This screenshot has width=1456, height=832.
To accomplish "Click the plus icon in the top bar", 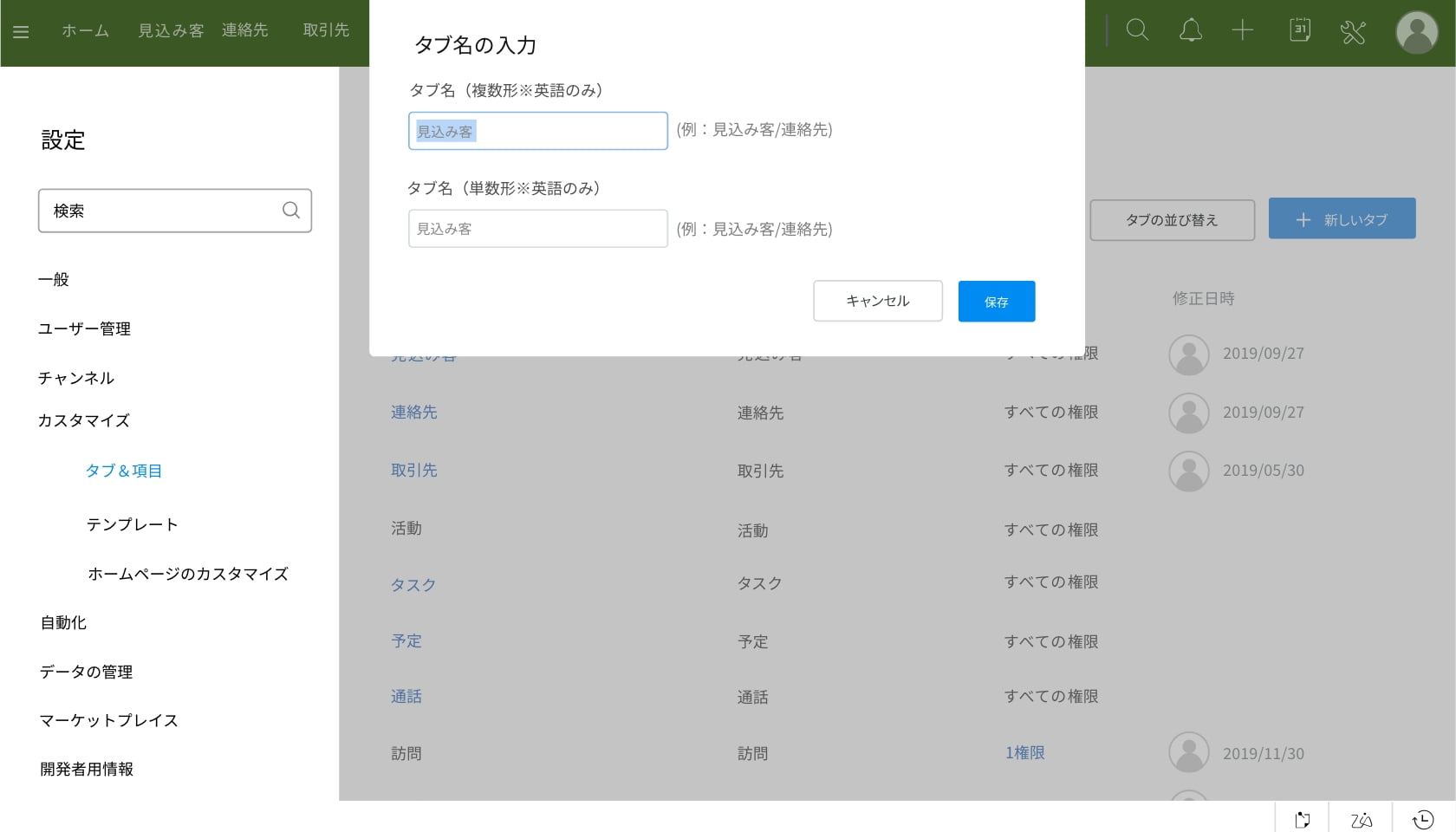I will point(1243,30).
